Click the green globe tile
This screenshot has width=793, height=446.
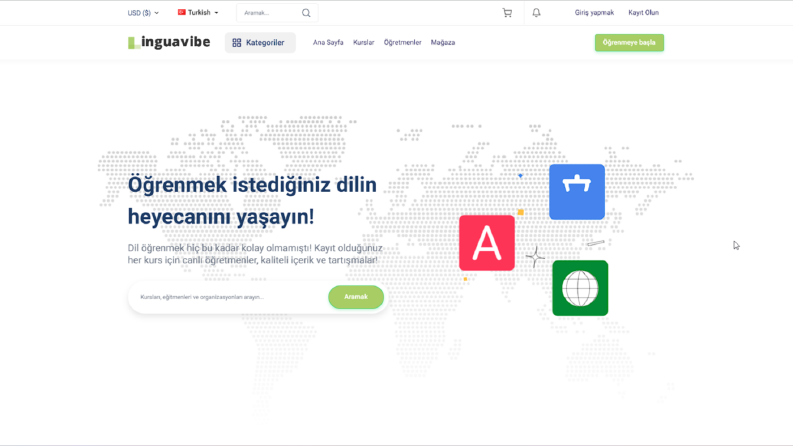click(x=580, y=288)
